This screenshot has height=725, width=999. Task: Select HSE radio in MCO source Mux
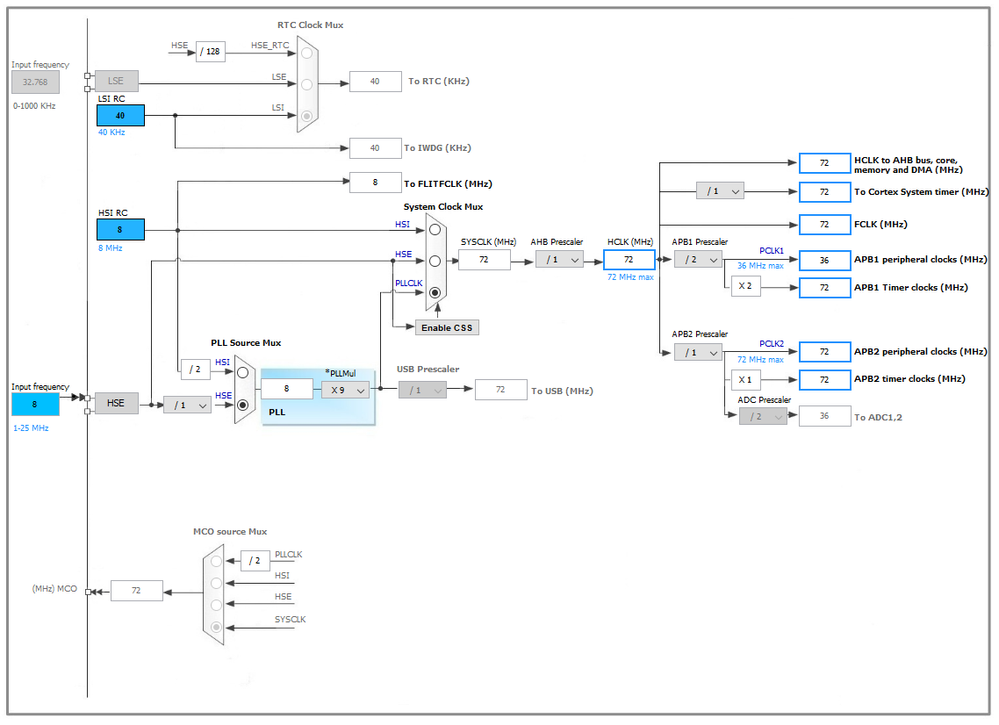[217, 605]
